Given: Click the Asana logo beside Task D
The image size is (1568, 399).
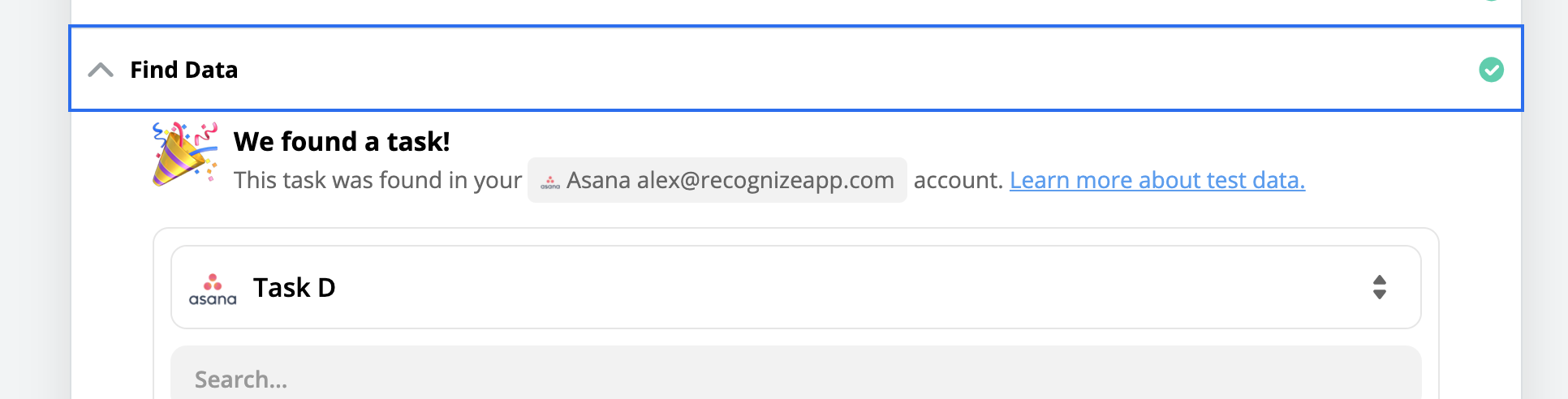Looking at the screenshot, I should pos(213,289).
